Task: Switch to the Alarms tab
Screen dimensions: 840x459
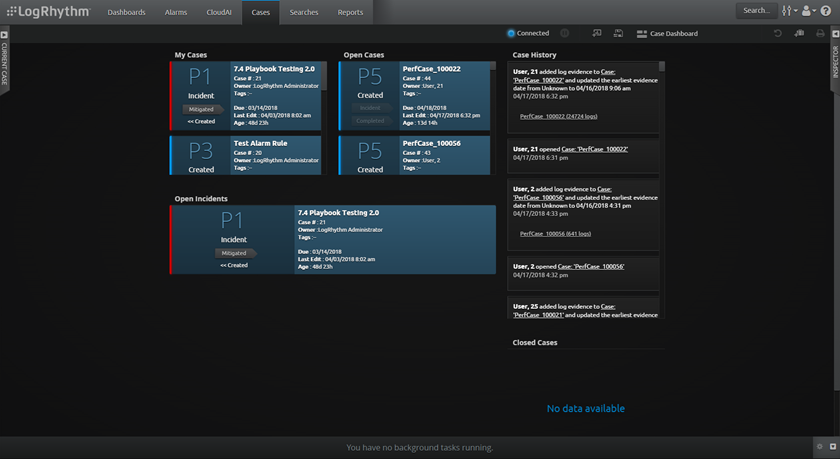Action: pos(176,12)
